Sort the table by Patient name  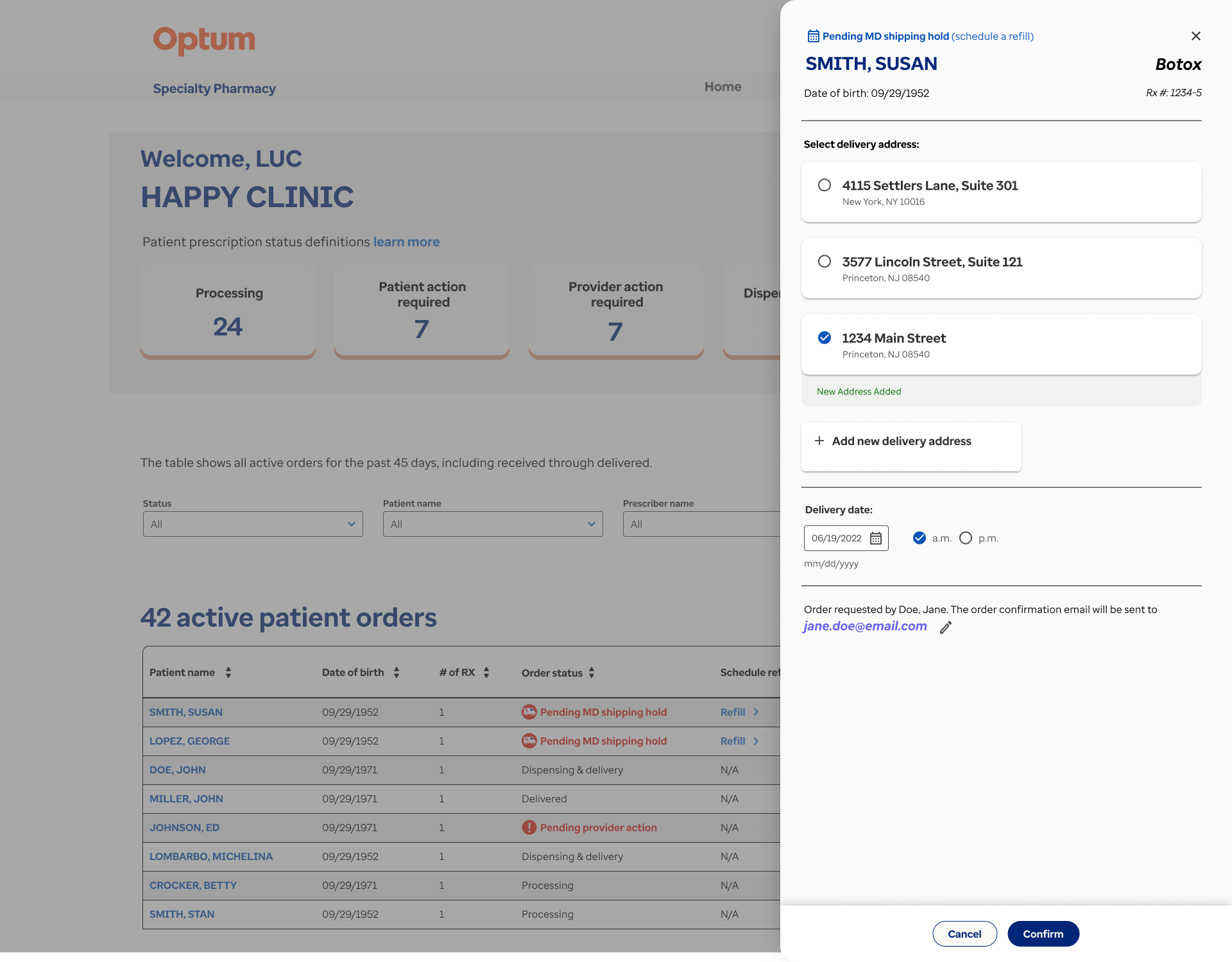point(228,672)
